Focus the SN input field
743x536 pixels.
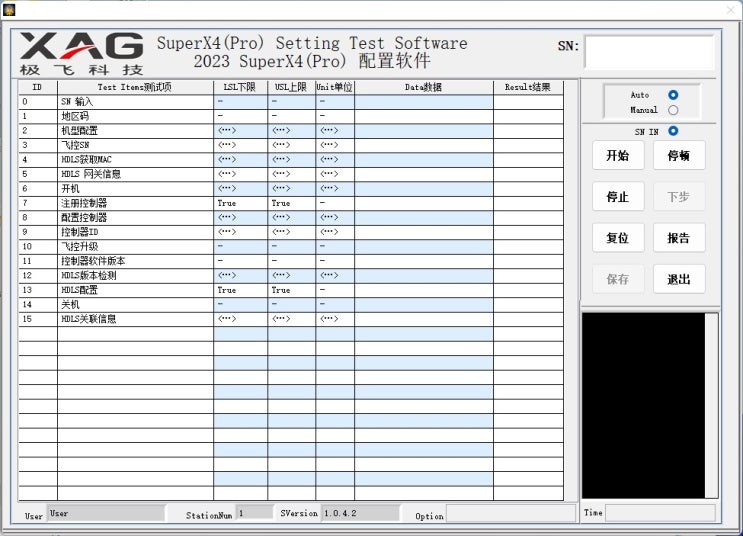(x=650, y=52)
